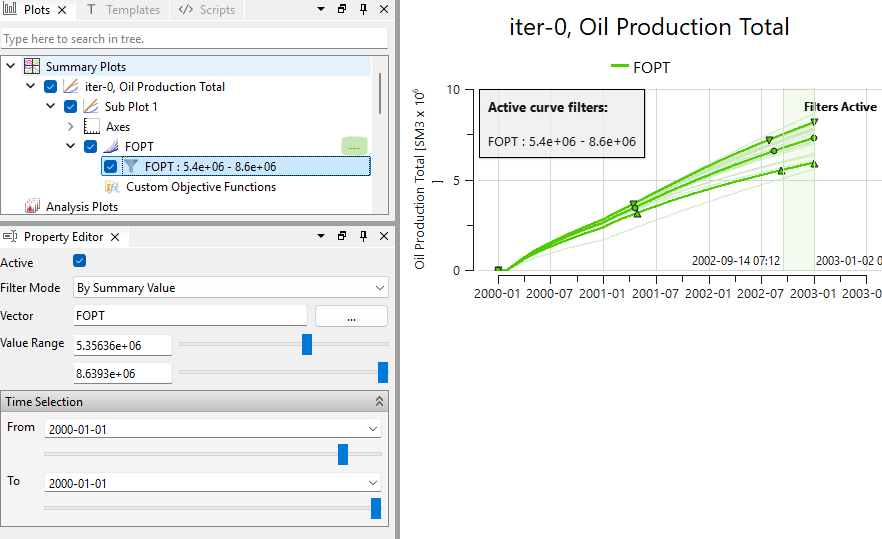Click the green FOPT curve color tag
Viewport: 882px width, 539px height.
[354, 147]
